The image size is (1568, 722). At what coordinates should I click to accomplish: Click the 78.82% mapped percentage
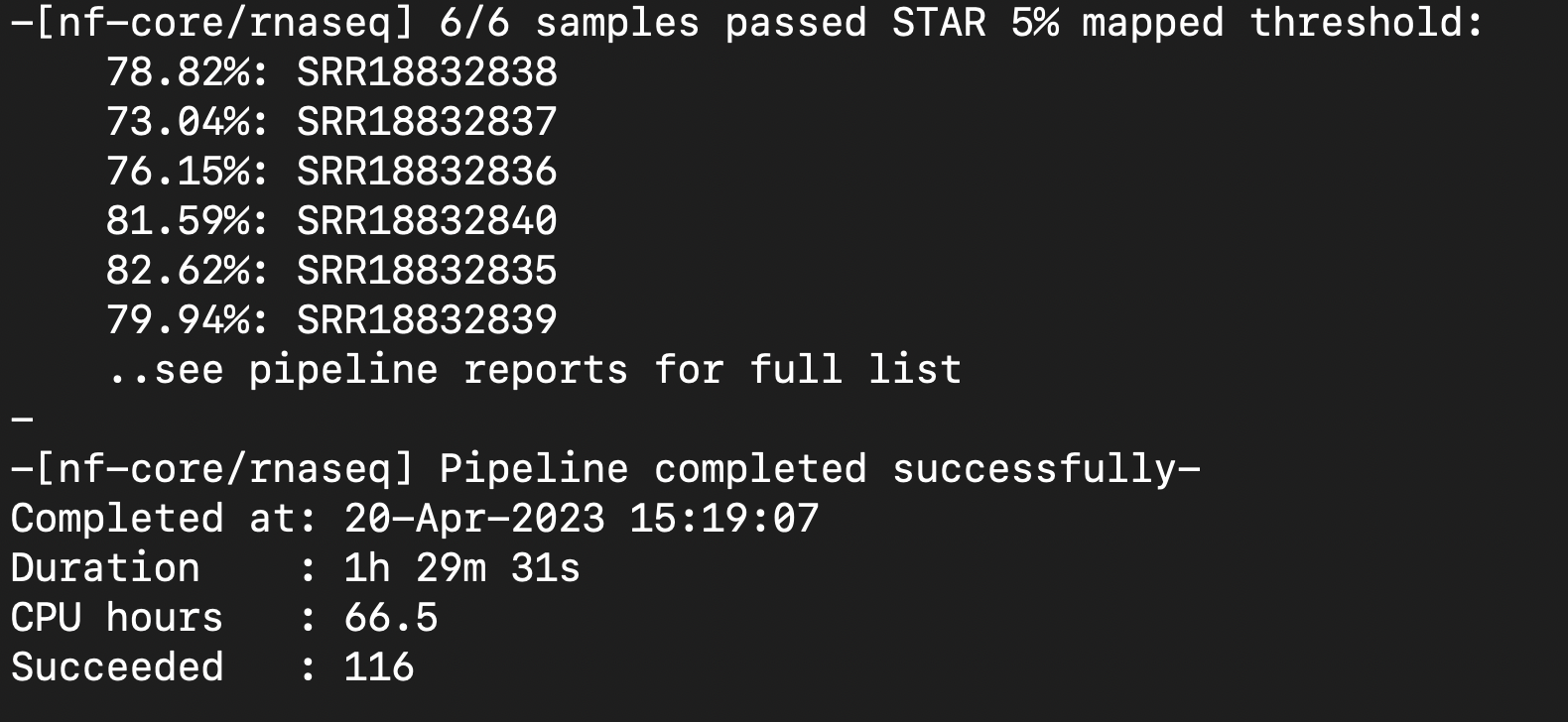(179, 72)
